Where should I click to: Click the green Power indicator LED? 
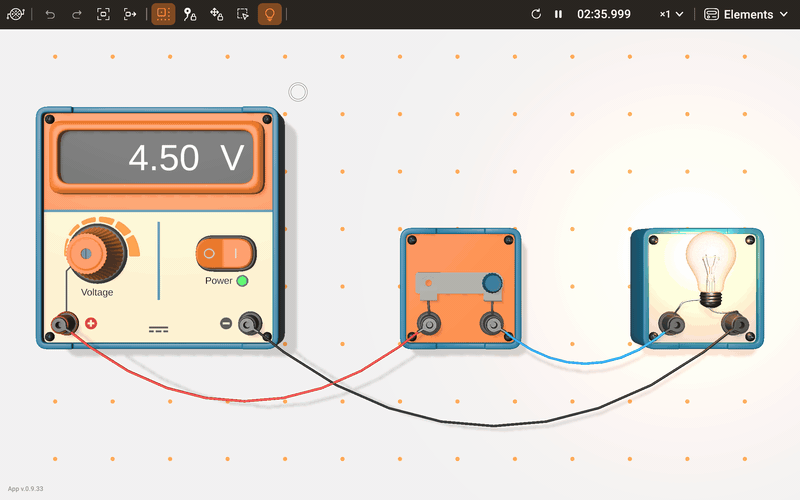[x=242, y=281]
